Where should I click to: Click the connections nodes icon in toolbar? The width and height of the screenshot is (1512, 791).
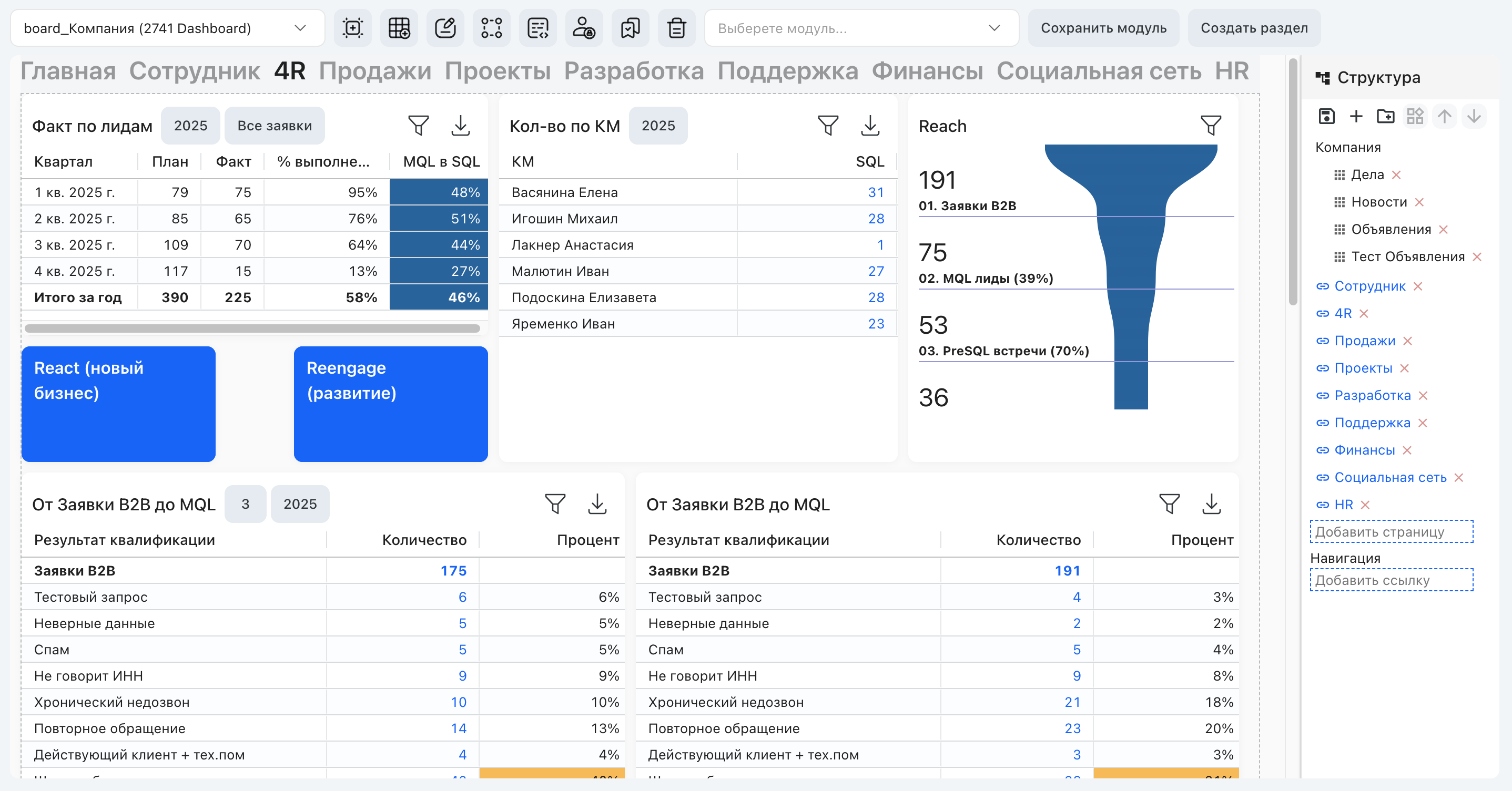[491, 27]
